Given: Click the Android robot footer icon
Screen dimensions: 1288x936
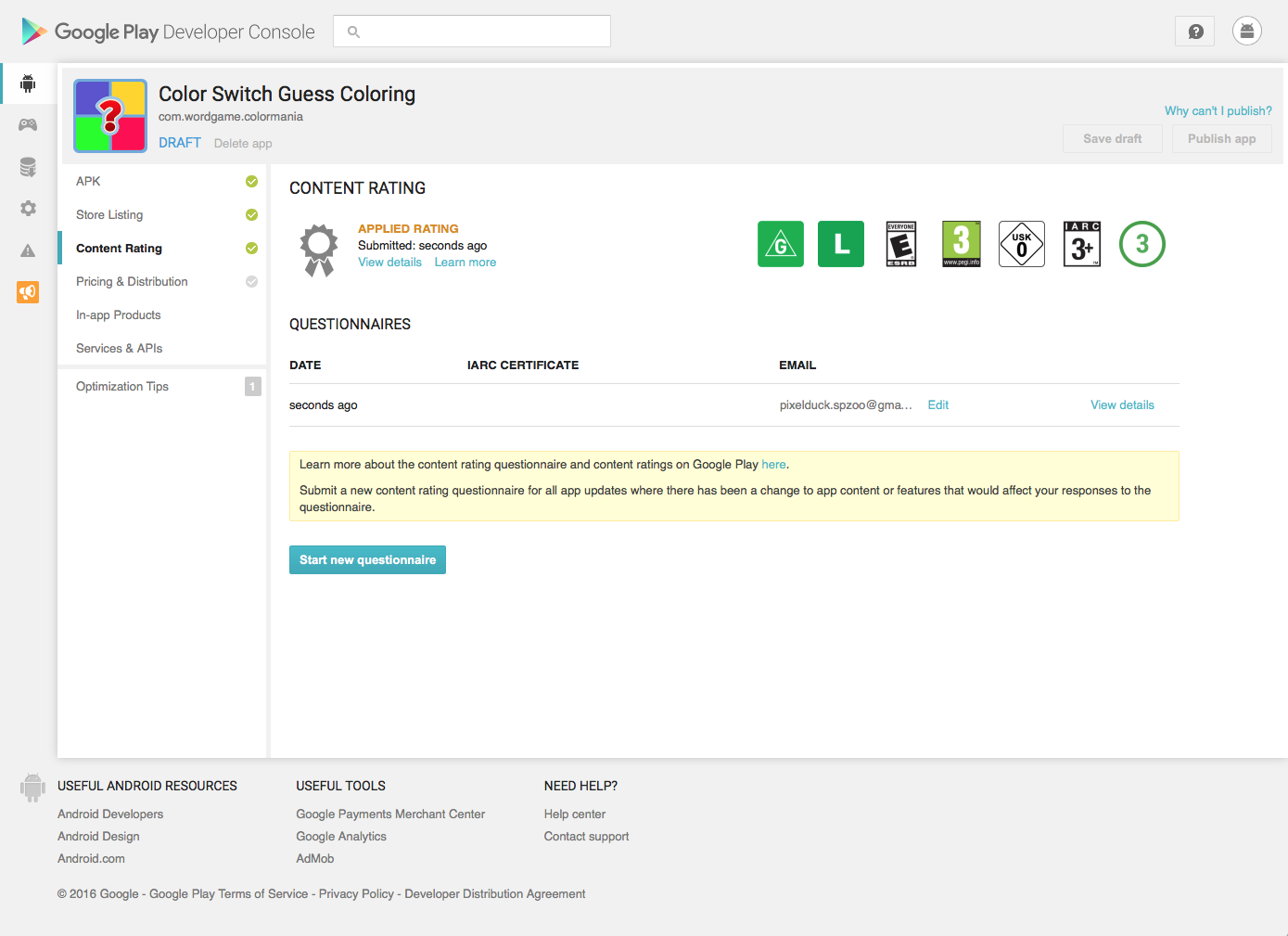Looking at the screenshot, I should pyautogui.click(x=32, y=788).
